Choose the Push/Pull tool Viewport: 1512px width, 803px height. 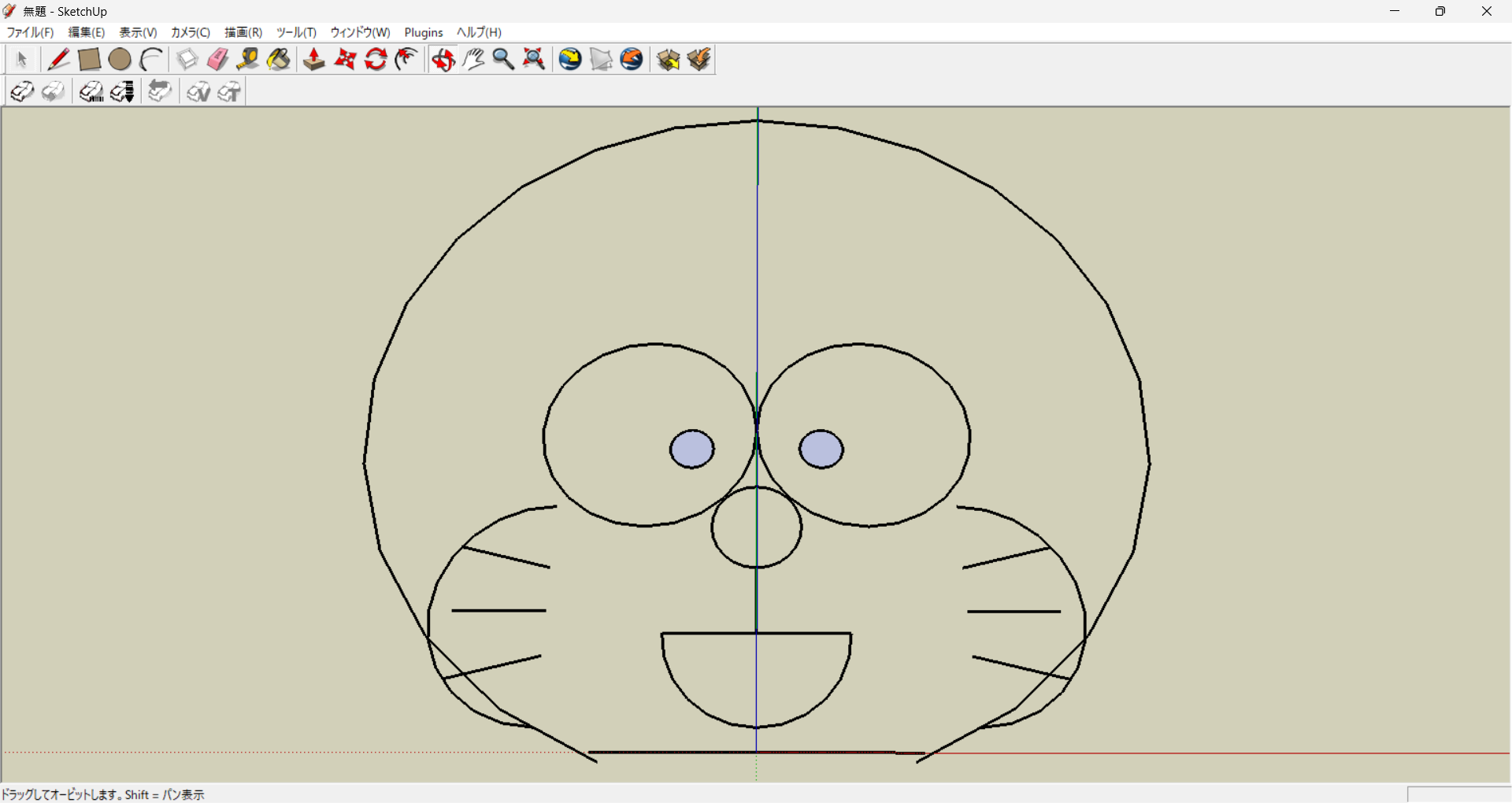tap(314, 59)
